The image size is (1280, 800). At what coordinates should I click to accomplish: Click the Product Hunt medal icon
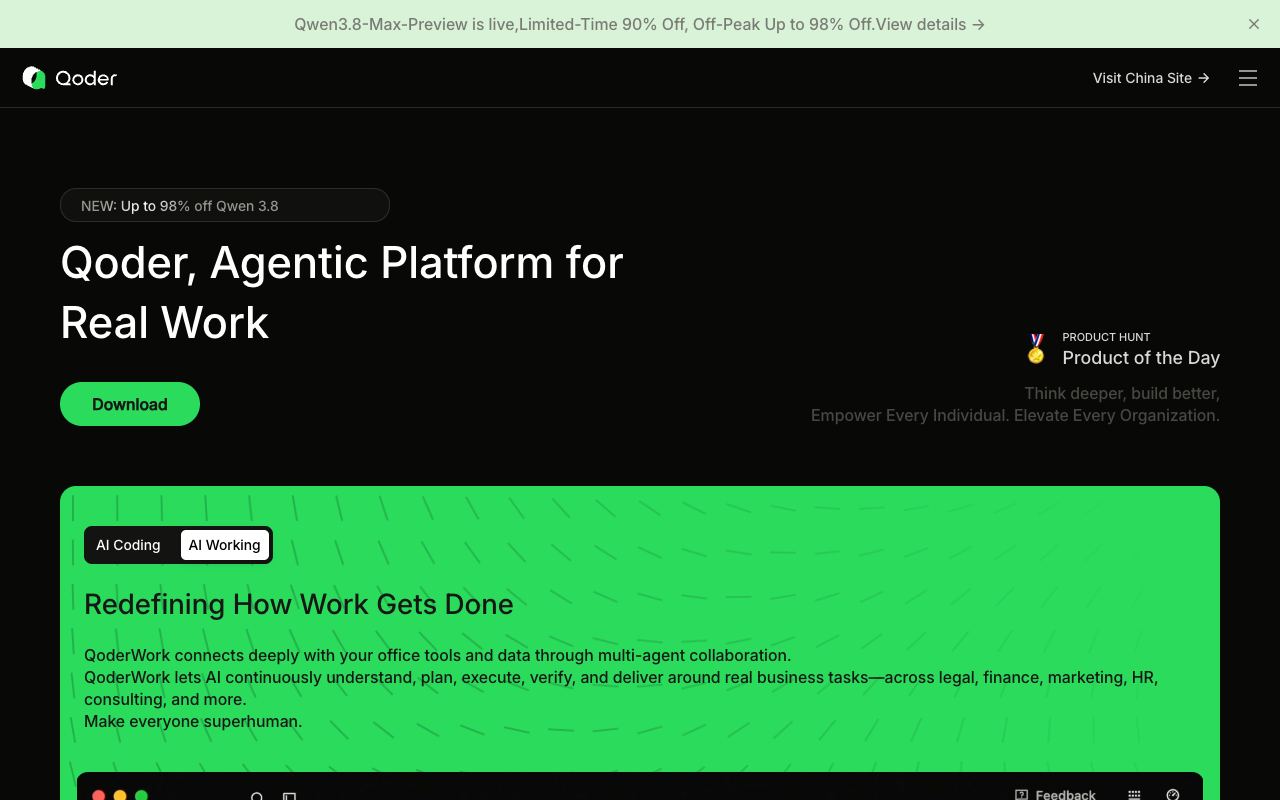coord(1036,349)
